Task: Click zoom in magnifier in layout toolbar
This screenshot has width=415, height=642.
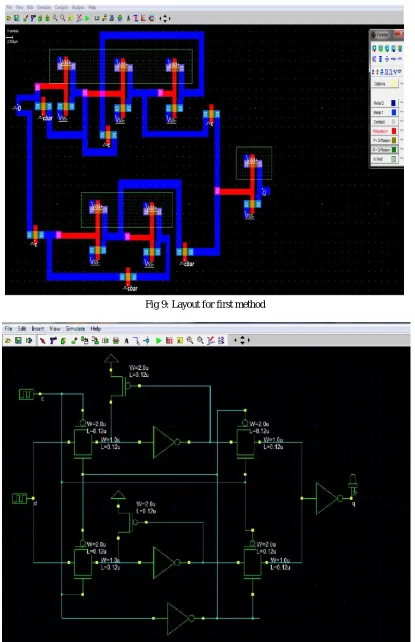Action: click(55, 18)
